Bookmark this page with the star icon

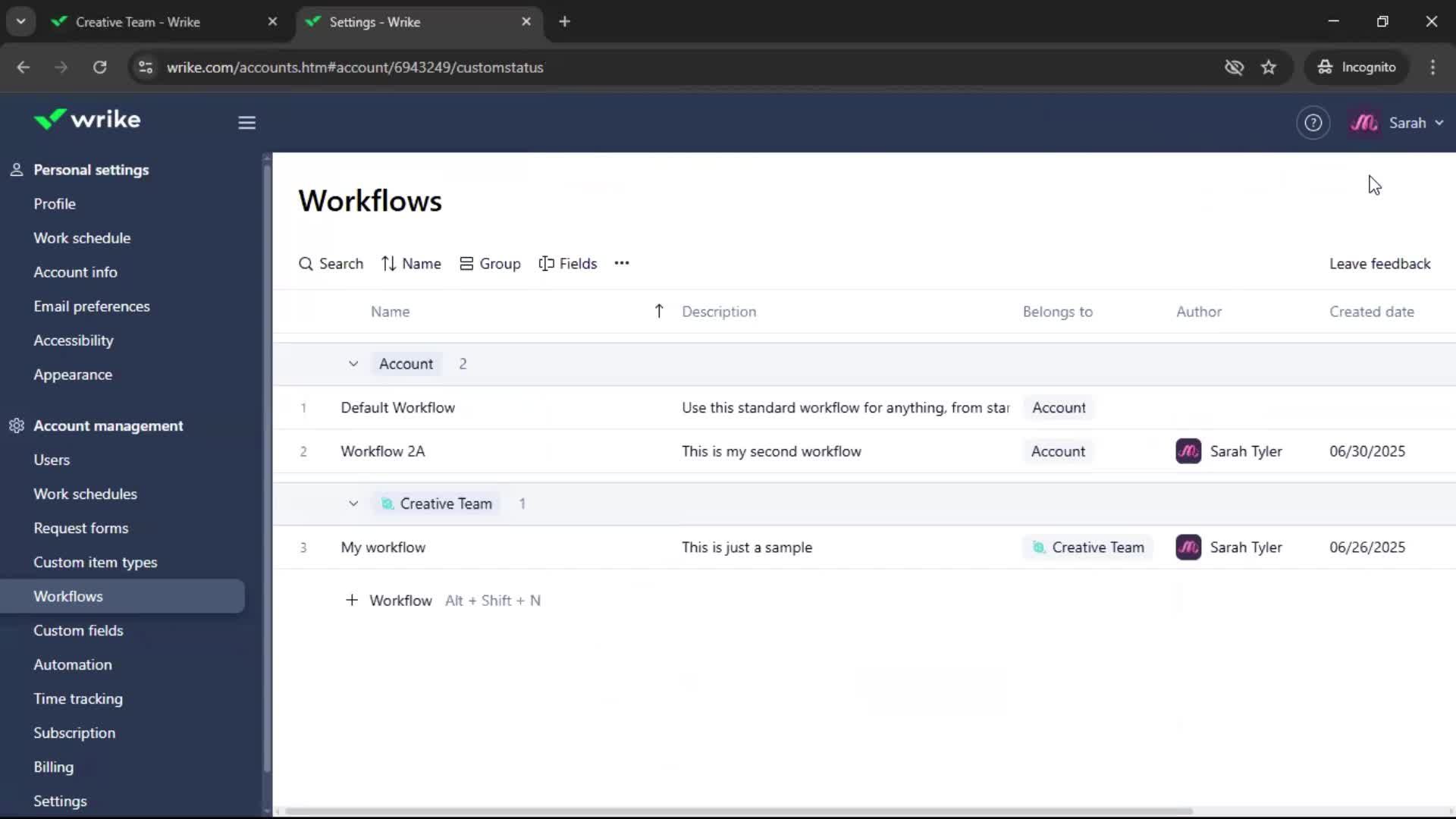click(1269, 67)
